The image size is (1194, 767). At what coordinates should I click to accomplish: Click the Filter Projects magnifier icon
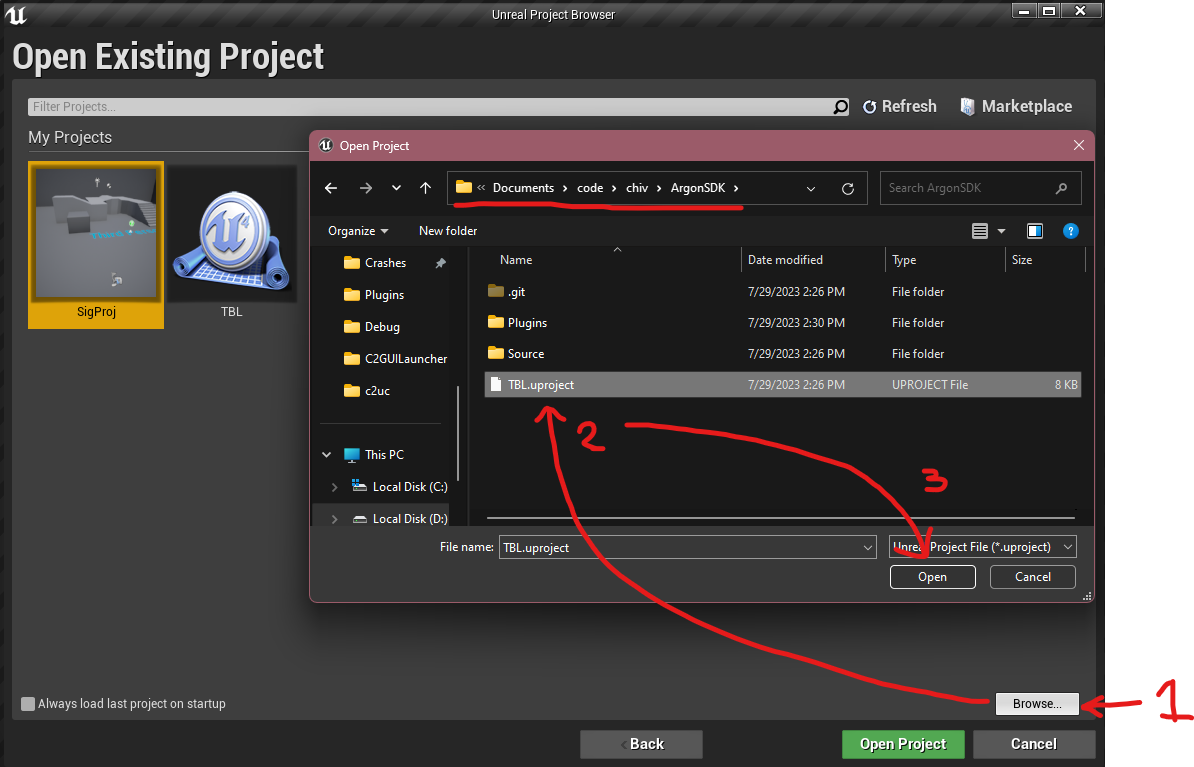840,107
